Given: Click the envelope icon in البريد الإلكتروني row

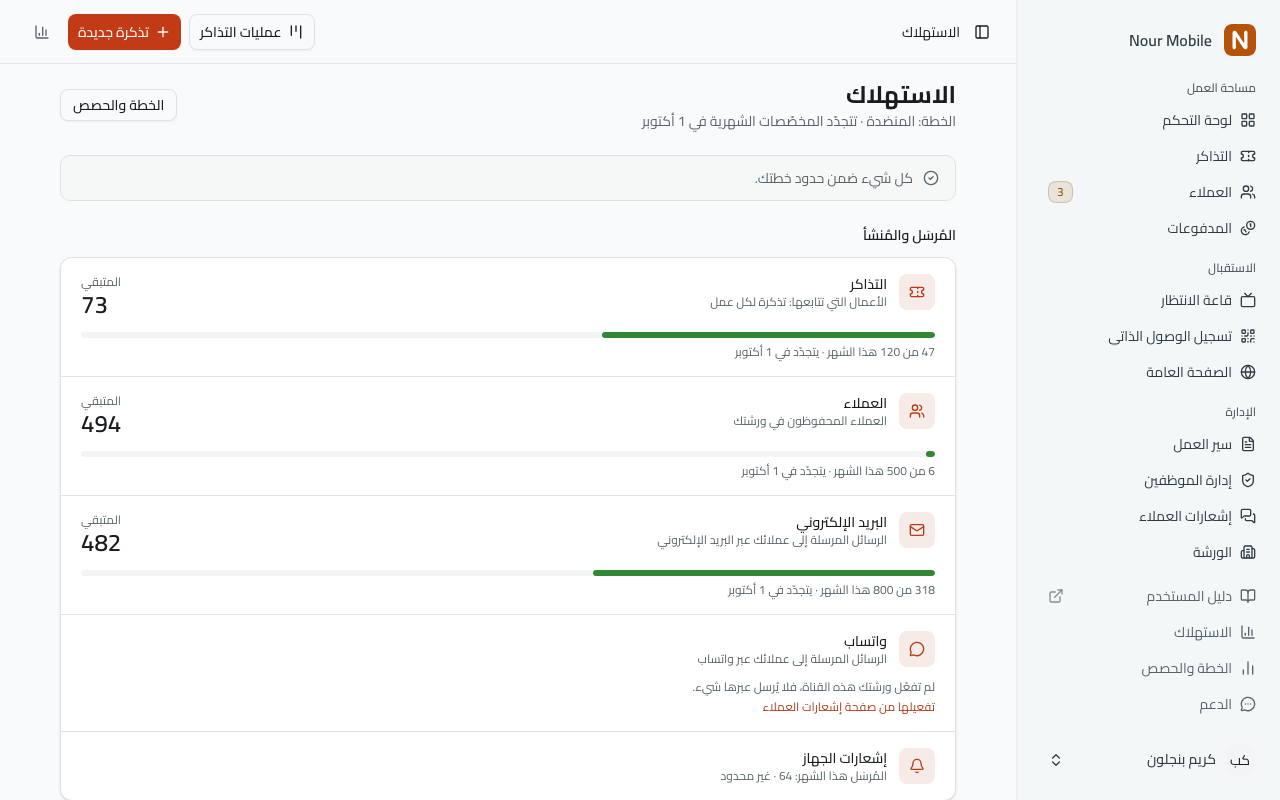Looking at the screenshot, I should coord(917,530).
